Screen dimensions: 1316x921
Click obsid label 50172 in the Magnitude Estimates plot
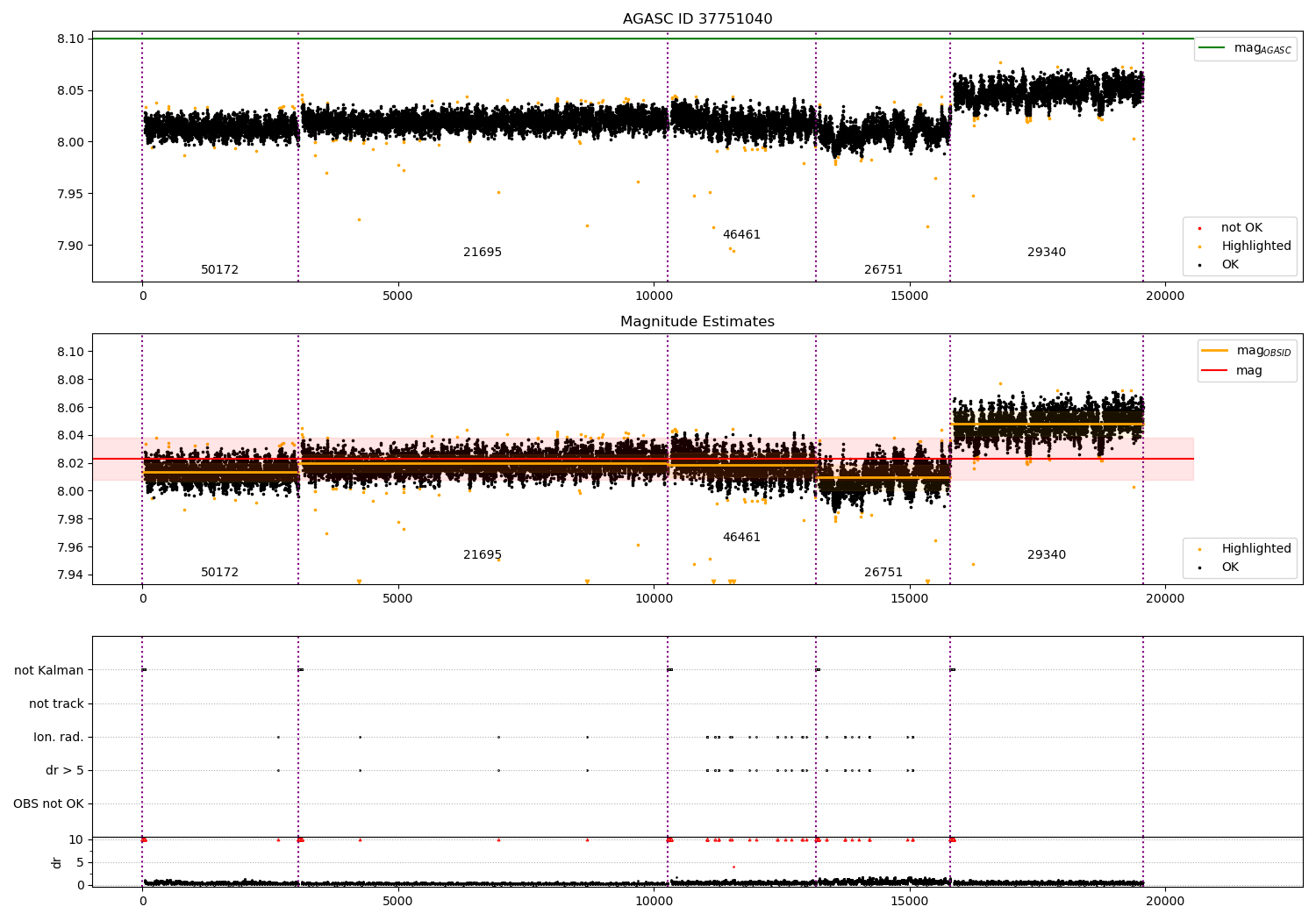[219, 573]
